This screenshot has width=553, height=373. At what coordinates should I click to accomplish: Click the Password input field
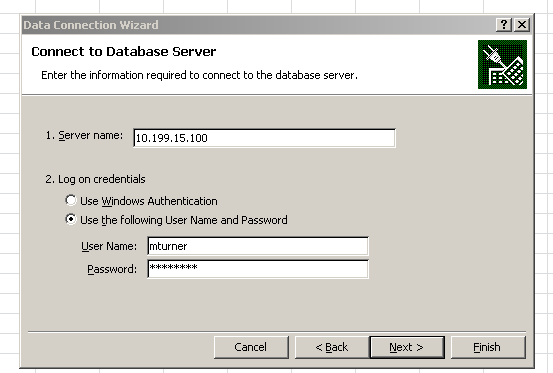click(x=258, y=269)
